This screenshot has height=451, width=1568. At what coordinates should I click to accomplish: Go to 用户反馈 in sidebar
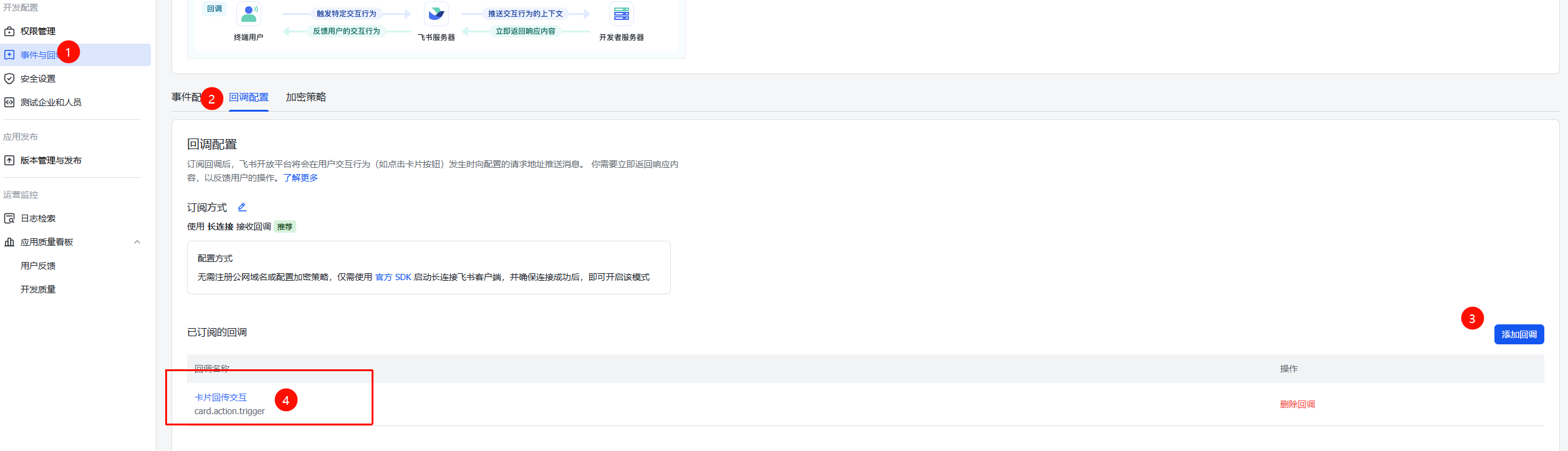click(38, 266)
